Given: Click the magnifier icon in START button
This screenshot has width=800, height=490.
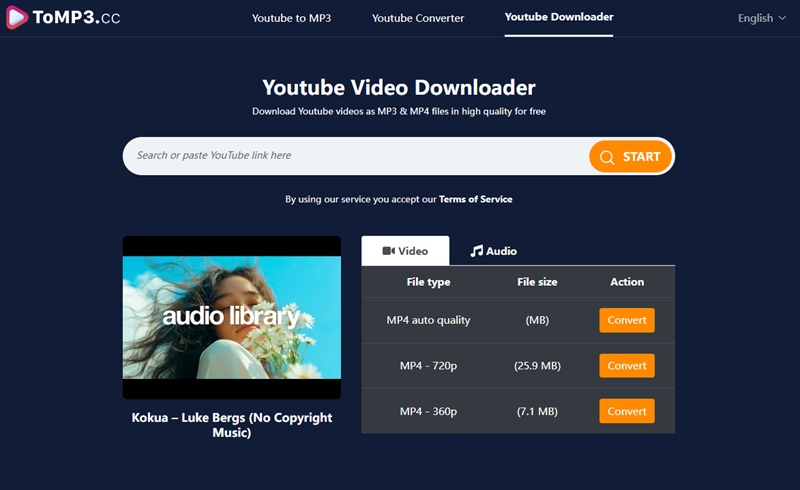Looking at the screenshot, I should pos(607,157).
